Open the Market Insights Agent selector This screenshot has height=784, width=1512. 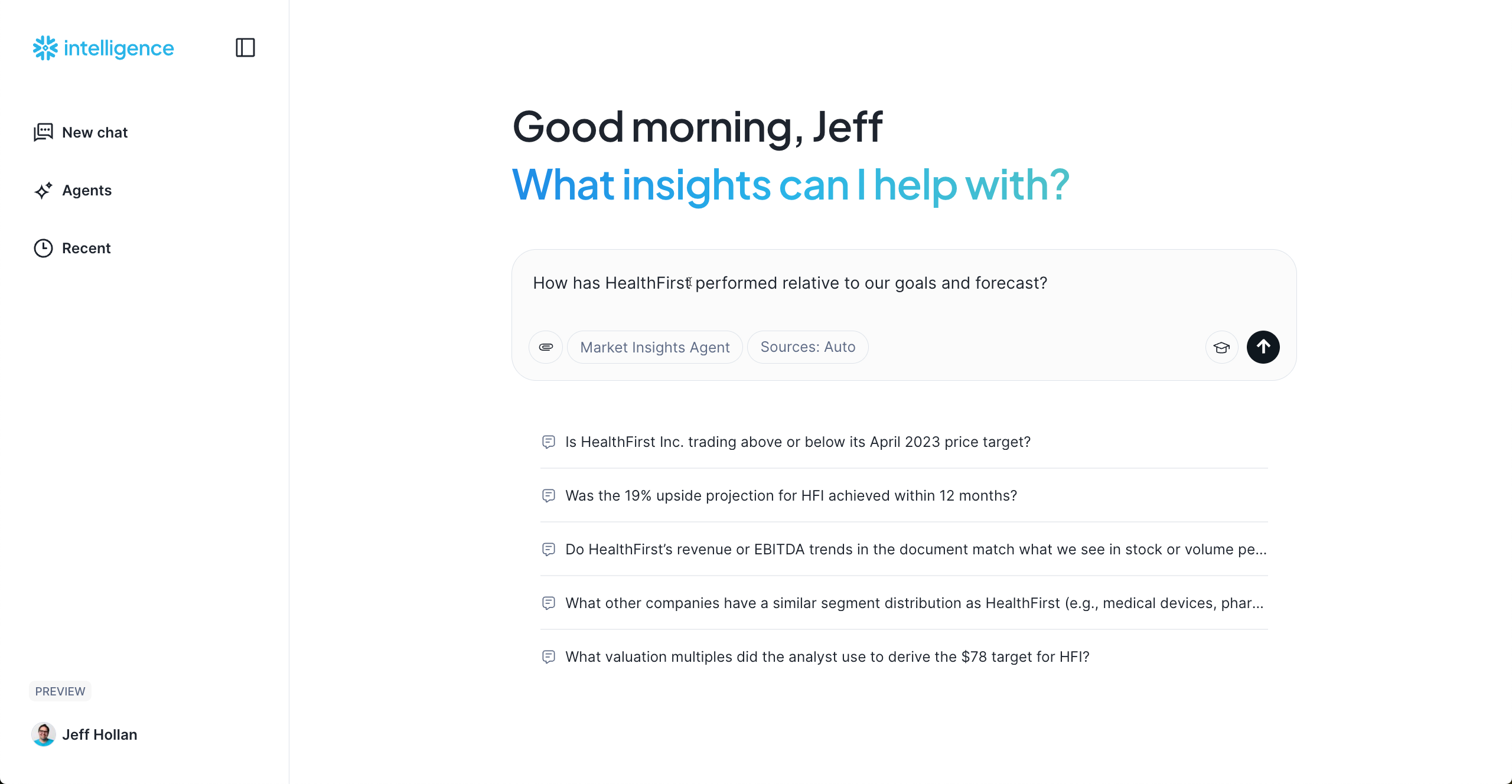[x=654, y=347]
